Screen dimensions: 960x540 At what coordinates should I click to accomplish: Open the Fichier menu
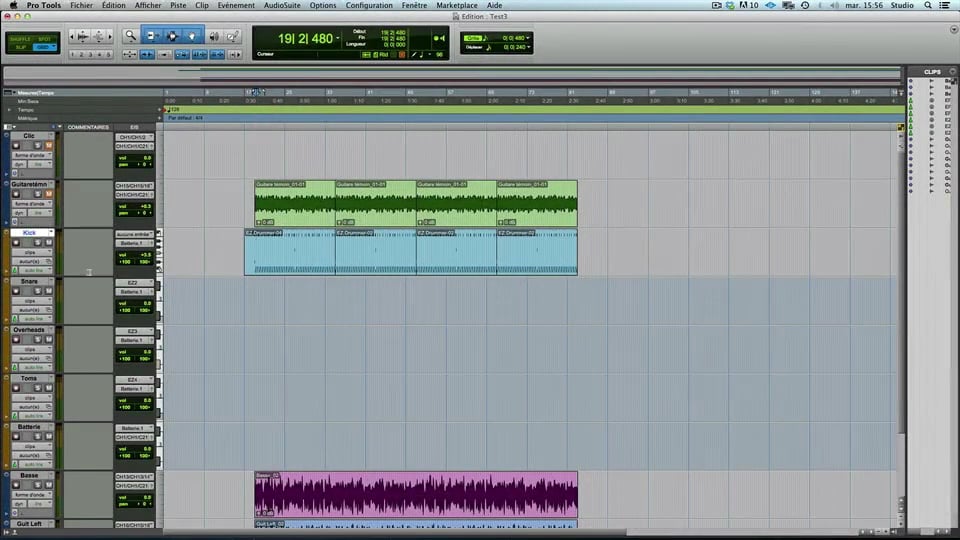click(x=81, y=5)
